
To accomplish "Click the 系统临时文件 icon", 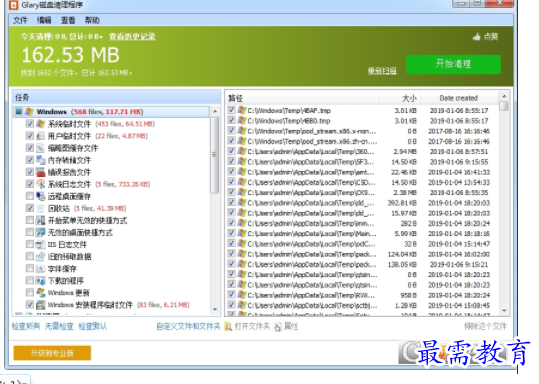I will pos(41,124).
